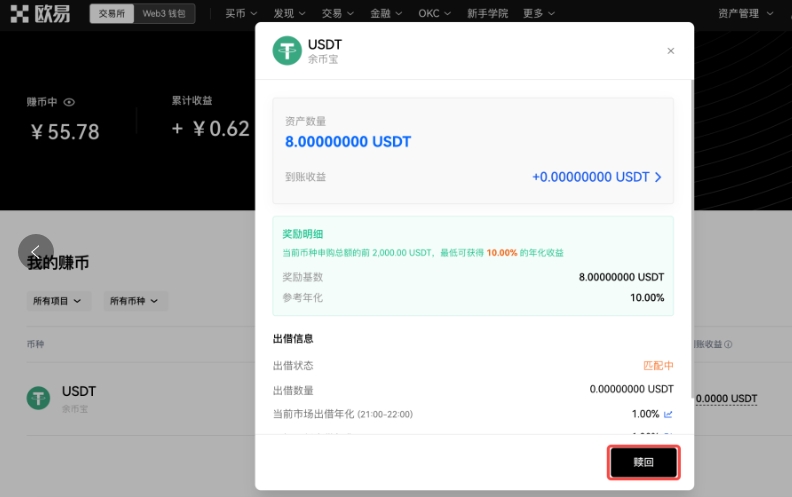Viewport: 792px width, 497px height.
Task: Open the OKC dropdown
Action: [x=434, y=14]
